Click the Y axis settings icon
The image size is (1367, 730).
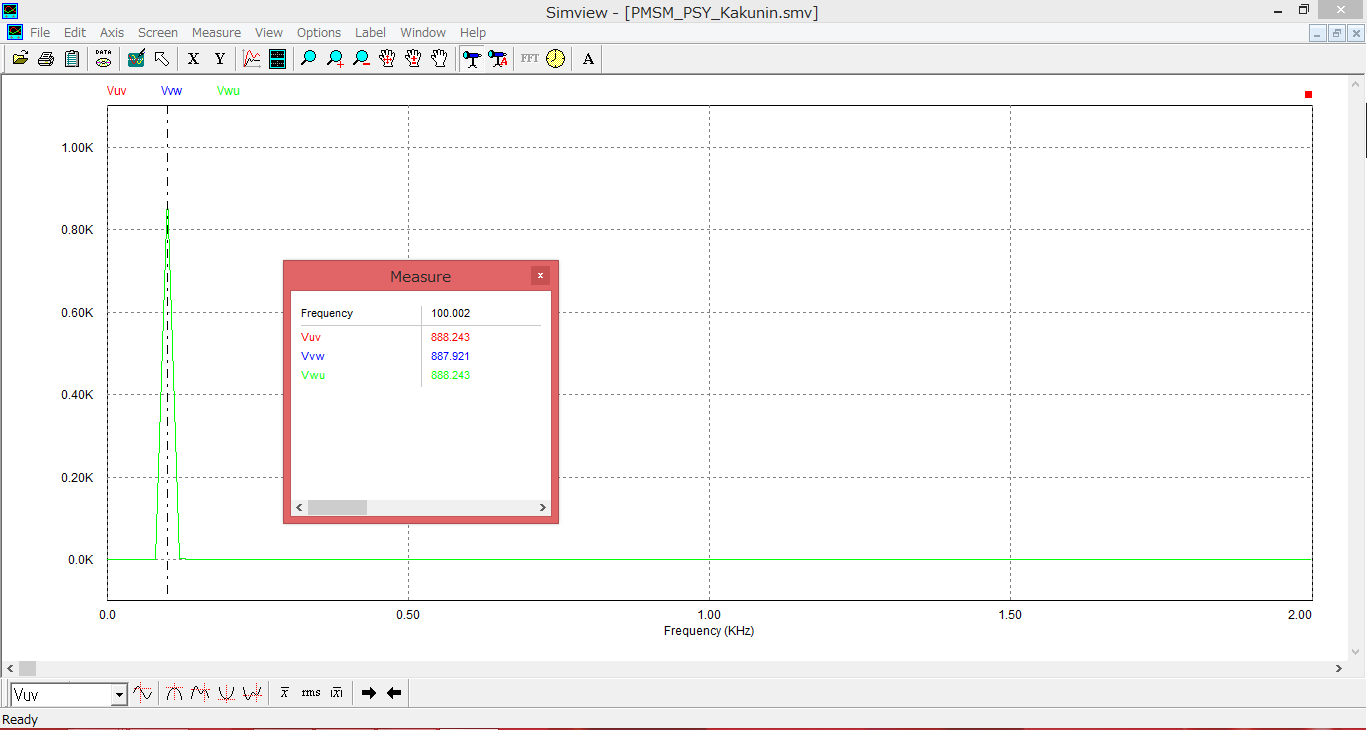pyautogui.click(x=220, y=59)
